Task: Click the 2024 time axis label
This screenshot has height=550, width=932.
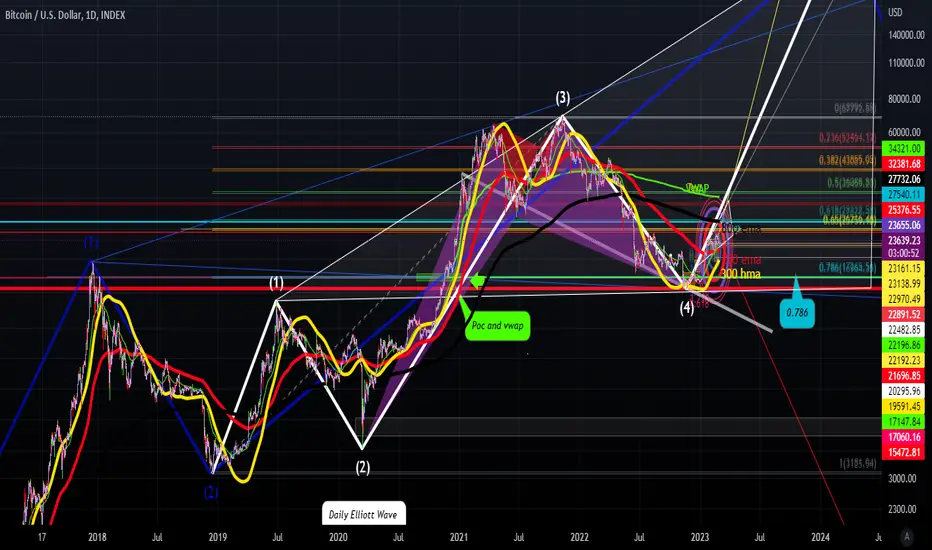Action: [820, 537]
